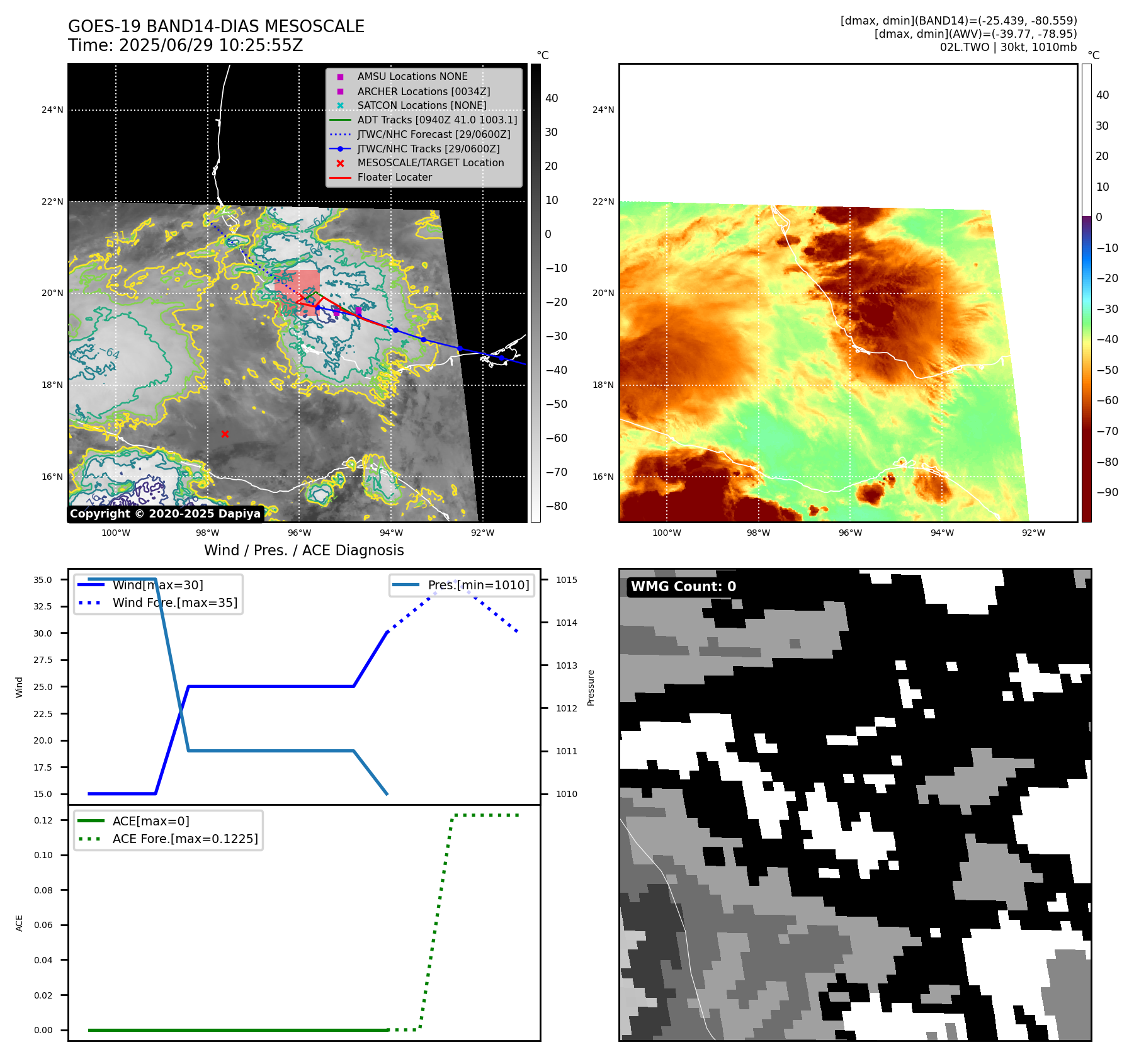Click the '92°W' longitude label under the color AWV map
The image size is (1134, 1064).
1033,533
